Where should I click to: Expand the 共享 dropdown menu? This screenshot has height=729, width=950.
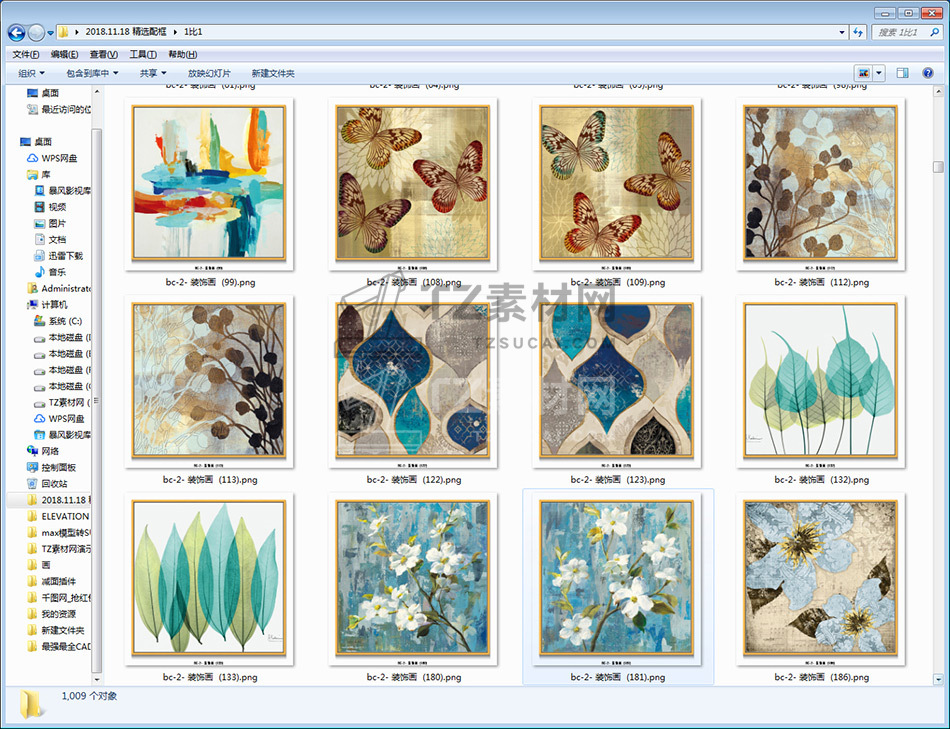click(x=153, y=73)
